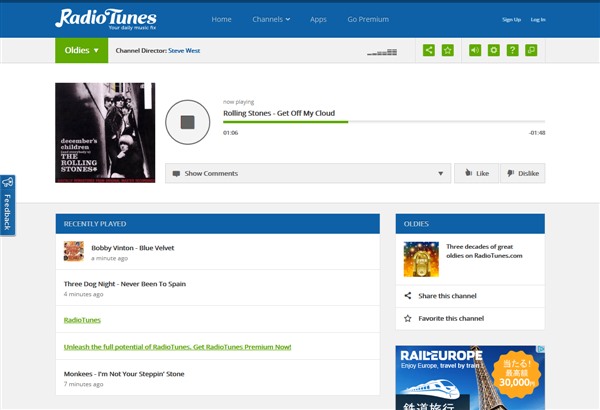Open Steve West channel director link

(x=184, y=51)
